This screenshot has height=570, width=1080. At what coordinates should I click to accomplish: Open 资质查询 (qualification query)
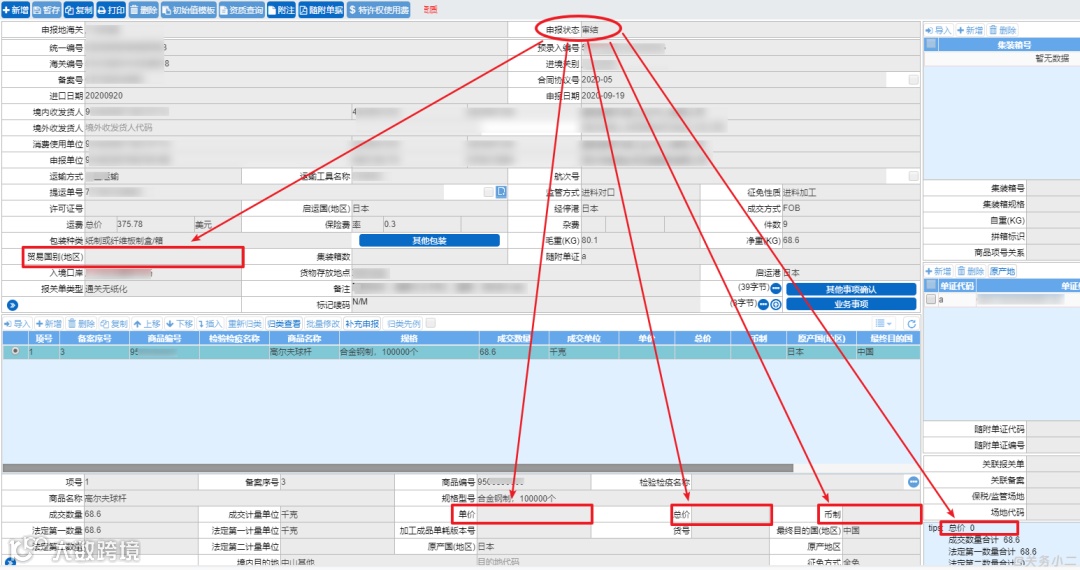coord(242,10)
